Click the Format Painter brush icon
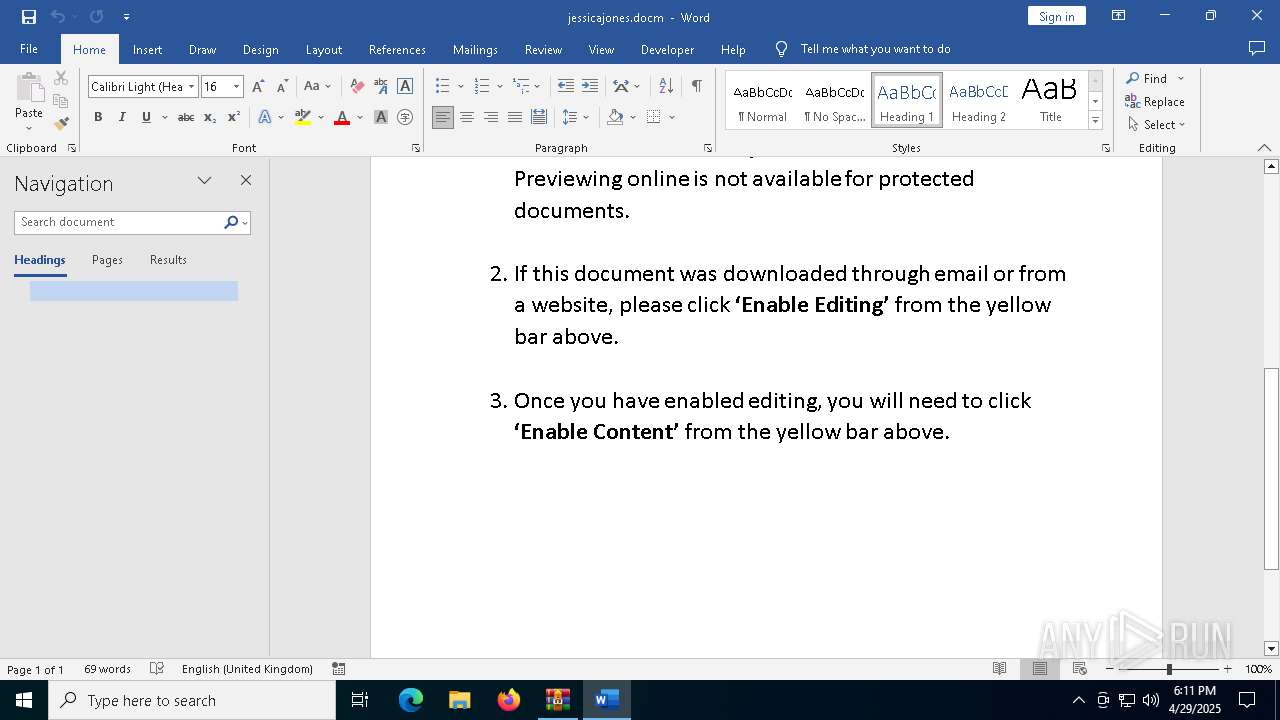 [61, 124]
